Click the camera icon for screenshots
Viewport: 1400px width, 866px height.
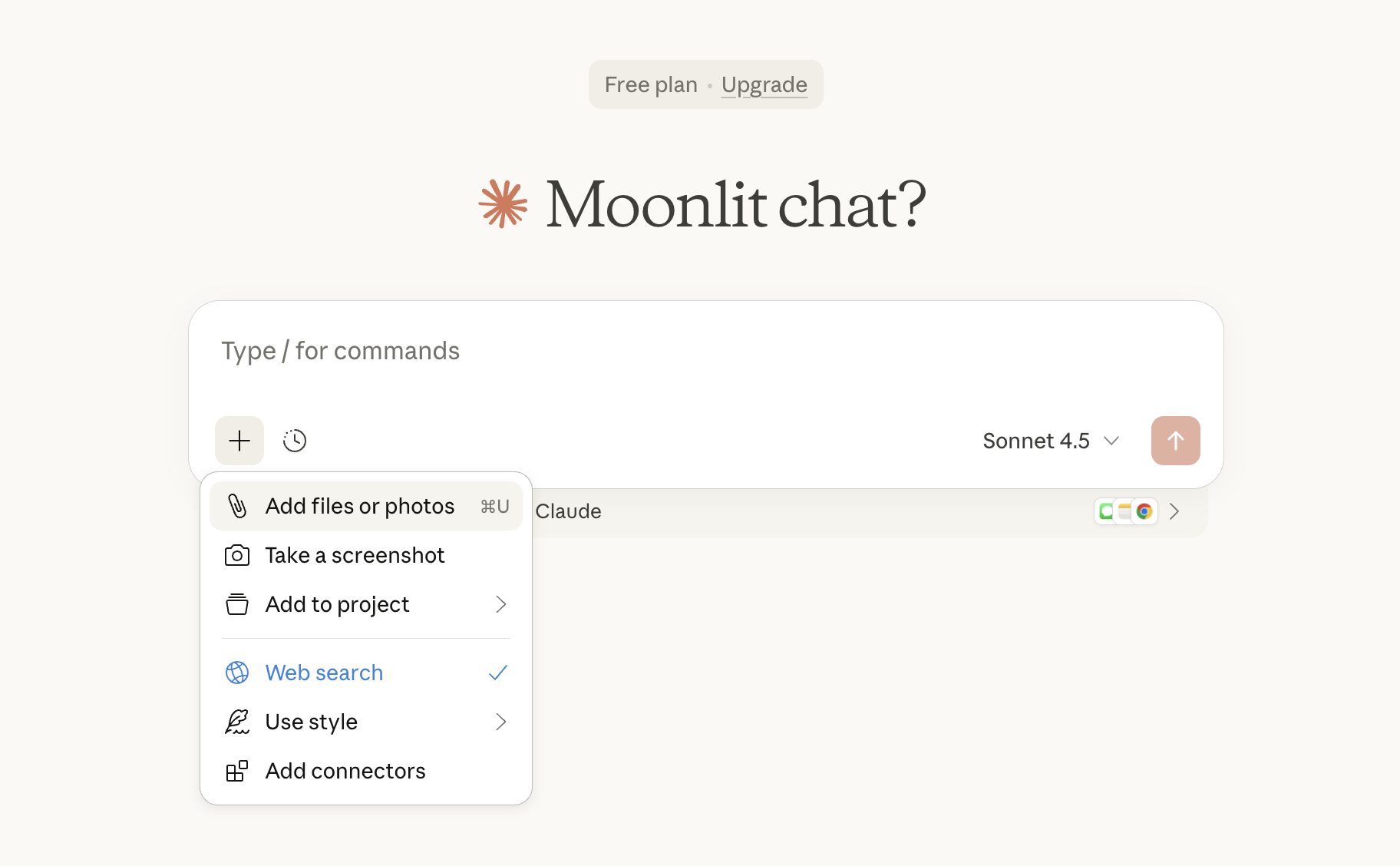(237, 555)
